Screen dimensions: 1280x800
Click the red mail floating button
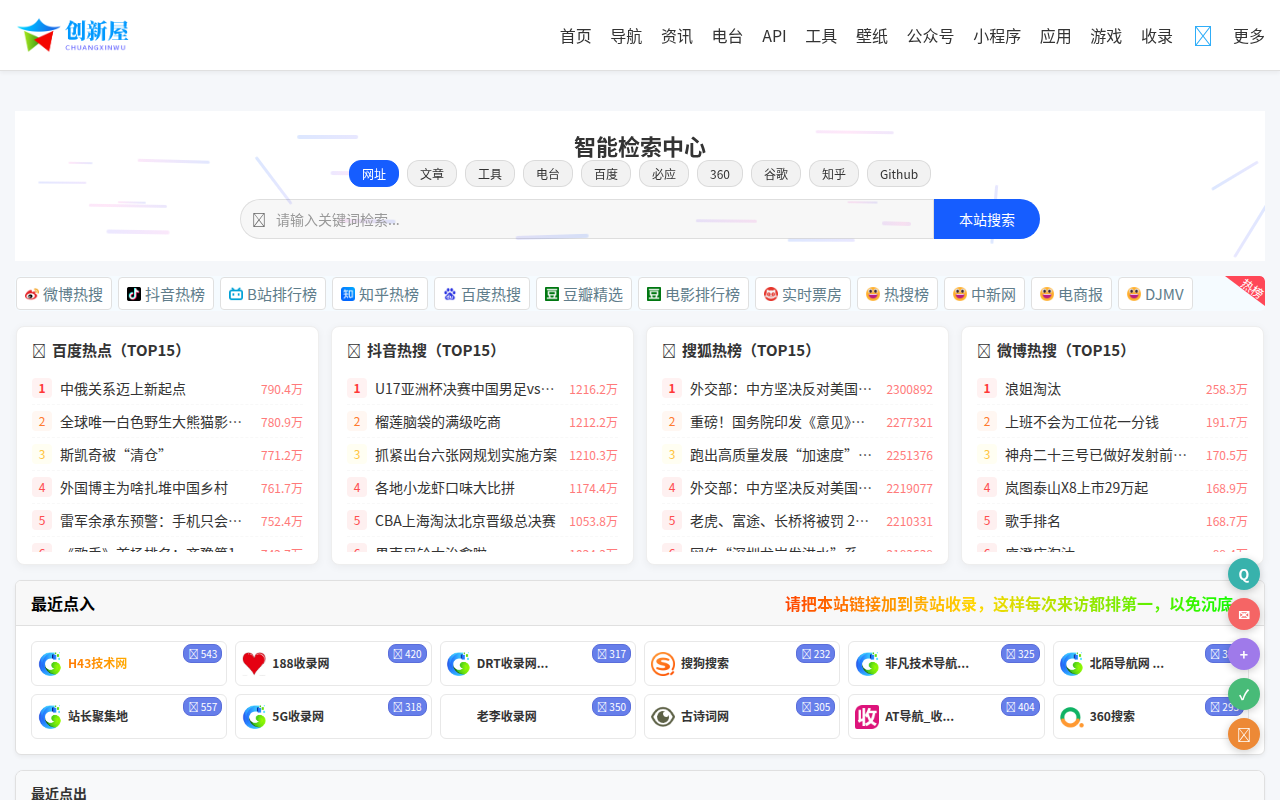[x=1244, y=614]
